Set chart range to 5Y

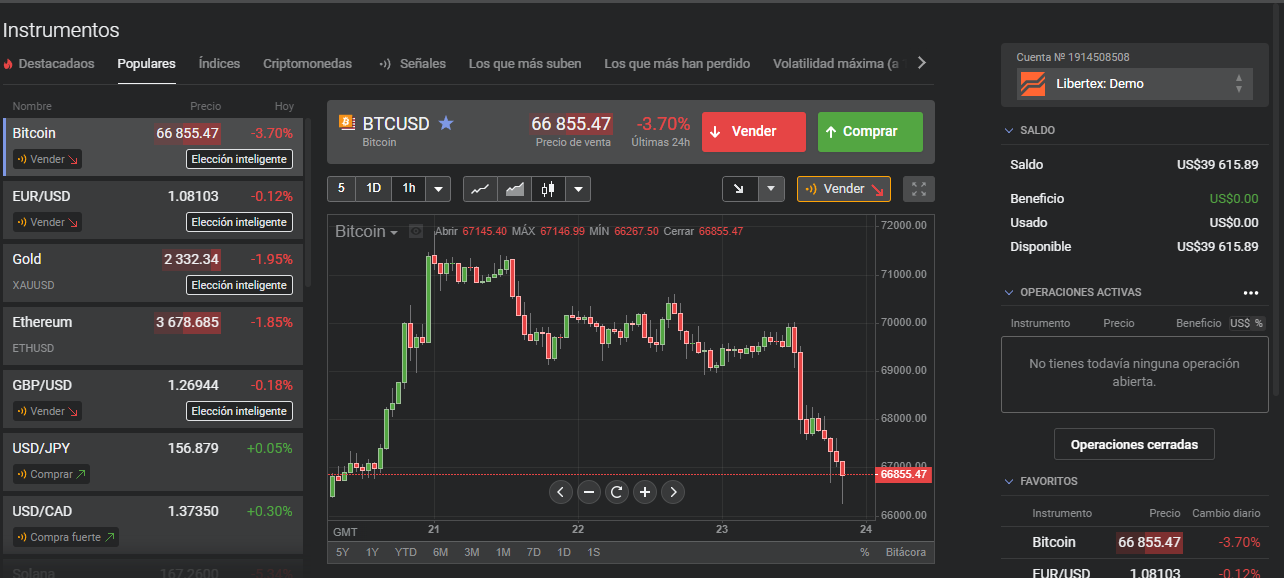tap(343, 552)
